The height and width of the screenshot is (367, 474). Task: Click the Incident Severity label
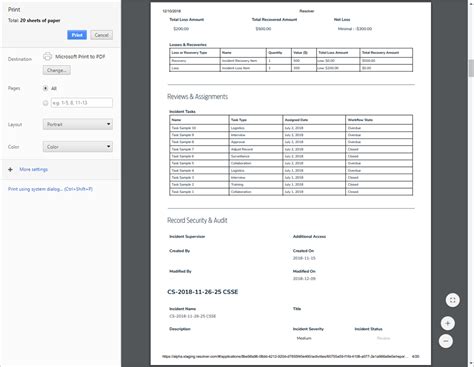click(308, 329)
